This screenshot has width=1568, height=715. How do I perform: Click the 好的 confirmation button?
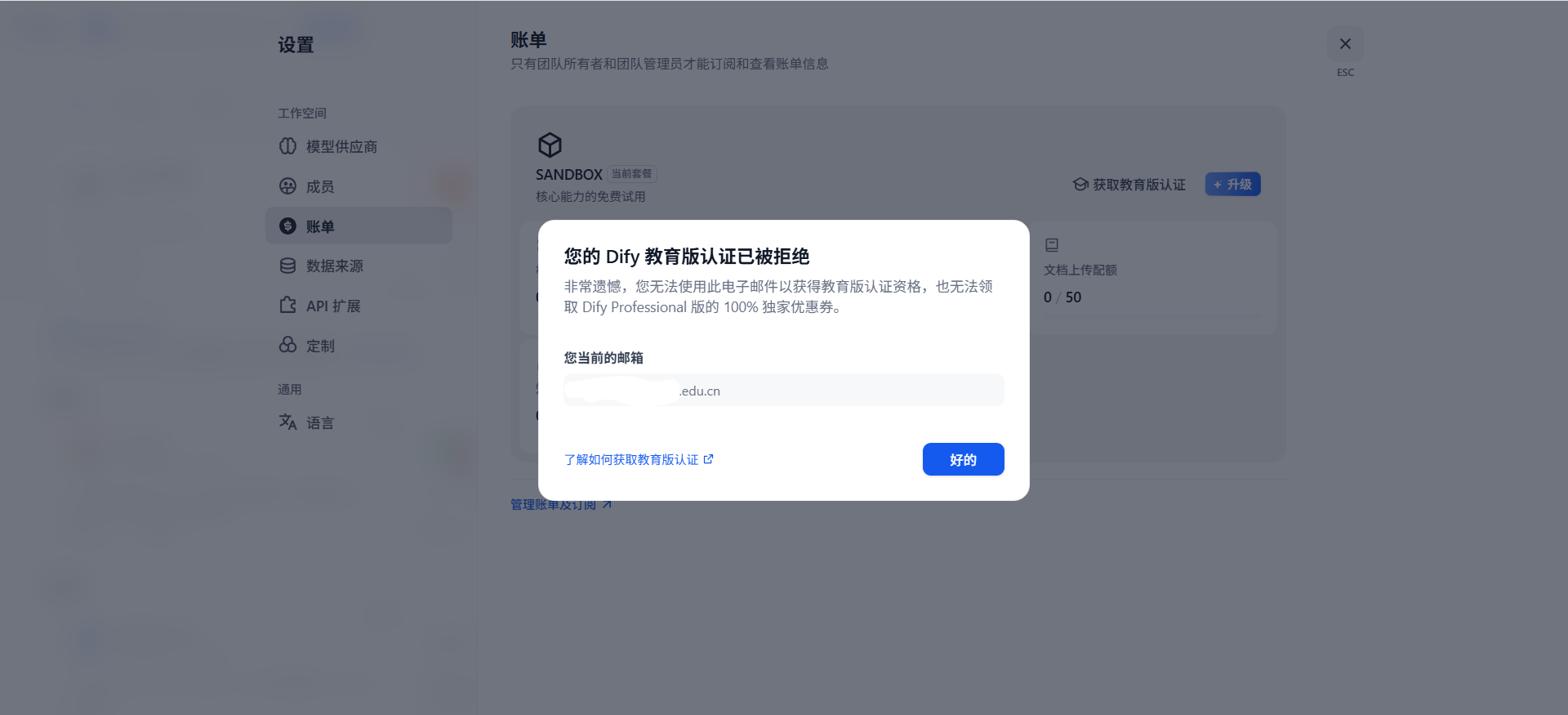tap(963, 459)
